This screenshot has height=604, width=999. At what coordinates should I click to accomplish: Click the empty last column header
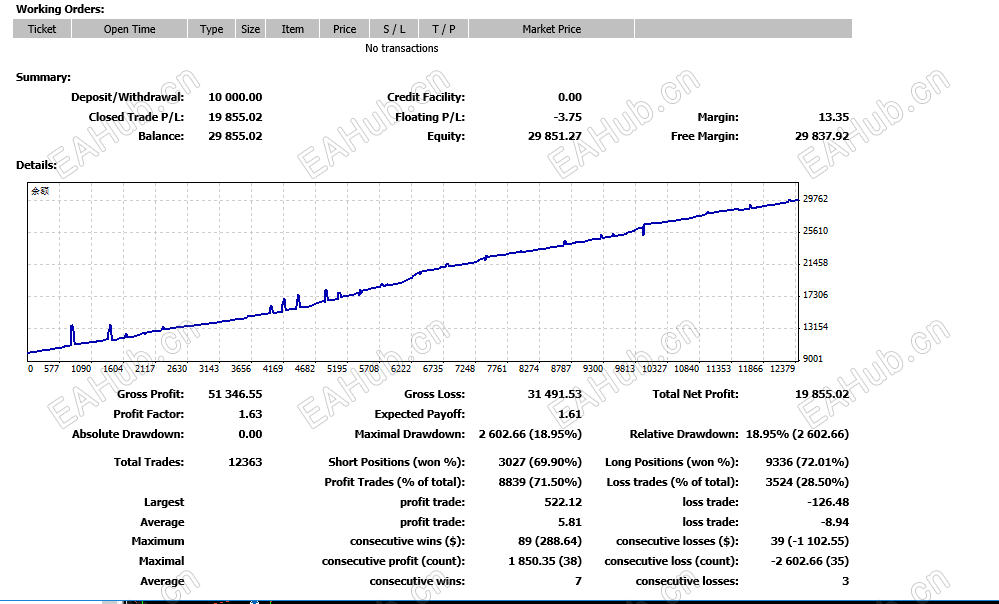(x=744, y=29)
